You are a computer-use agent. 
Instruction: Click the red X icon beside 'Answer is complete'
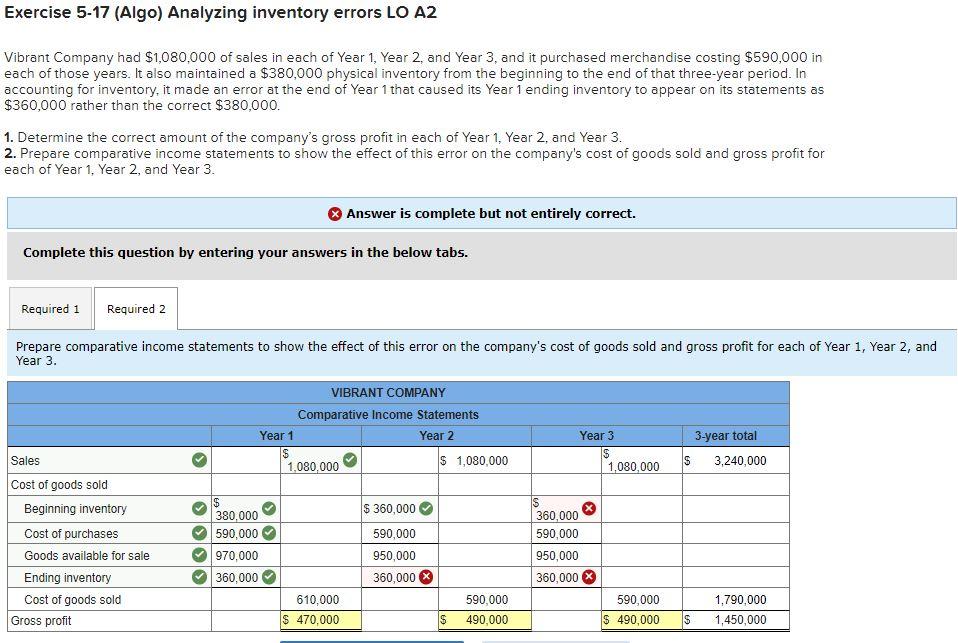click(x=335, y=214)
